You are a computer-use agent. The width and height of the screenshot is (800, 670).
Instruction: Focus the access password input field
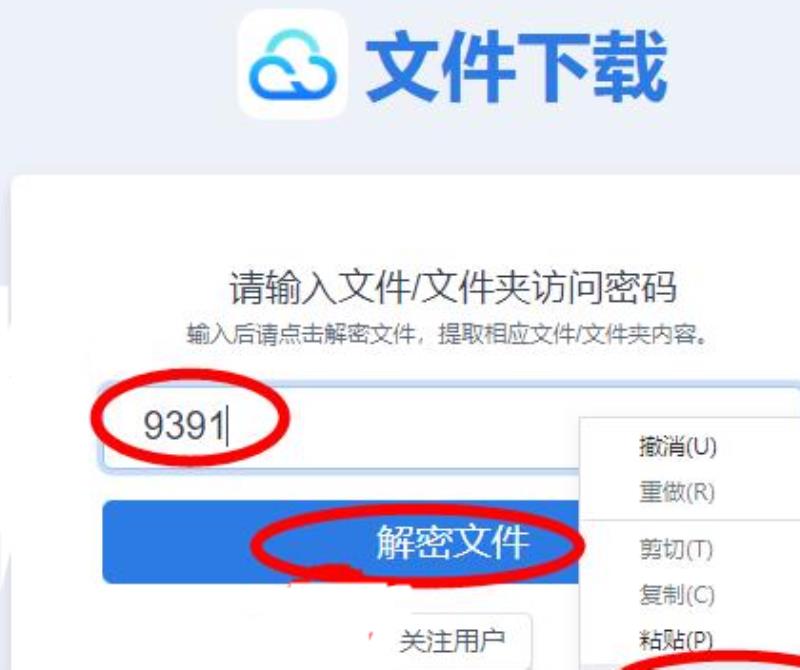tap(340, 427)
